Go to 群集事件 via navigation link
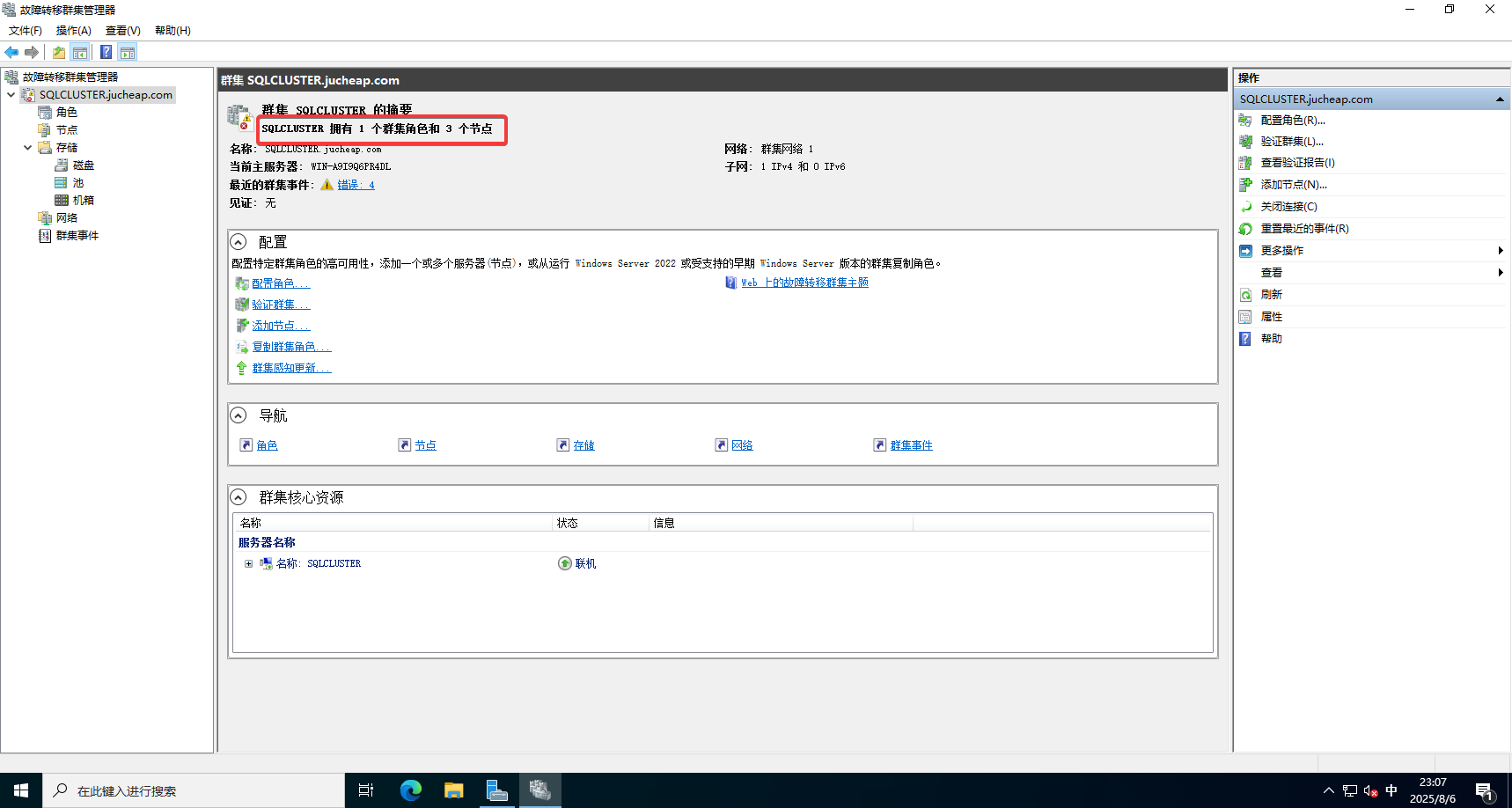Image resolution: width=1512 pixels, height=808 pixels. pos(912,445)
